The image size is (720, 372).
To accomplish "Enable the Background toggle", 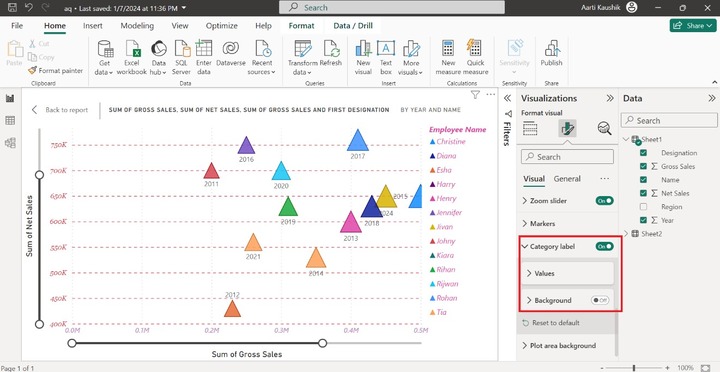I will coord(600,300).
